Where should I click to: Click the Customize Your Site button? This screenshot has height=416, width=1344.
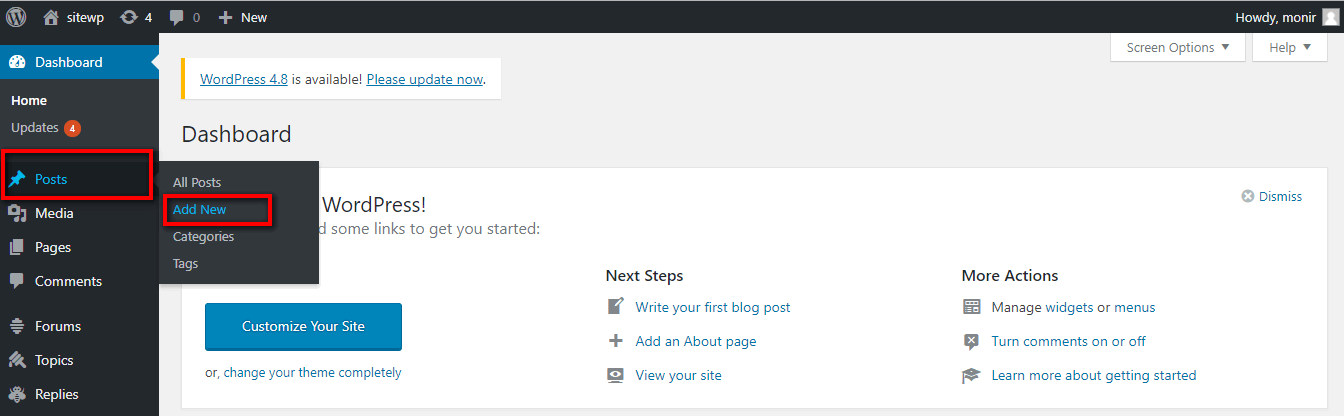point(303,327)
